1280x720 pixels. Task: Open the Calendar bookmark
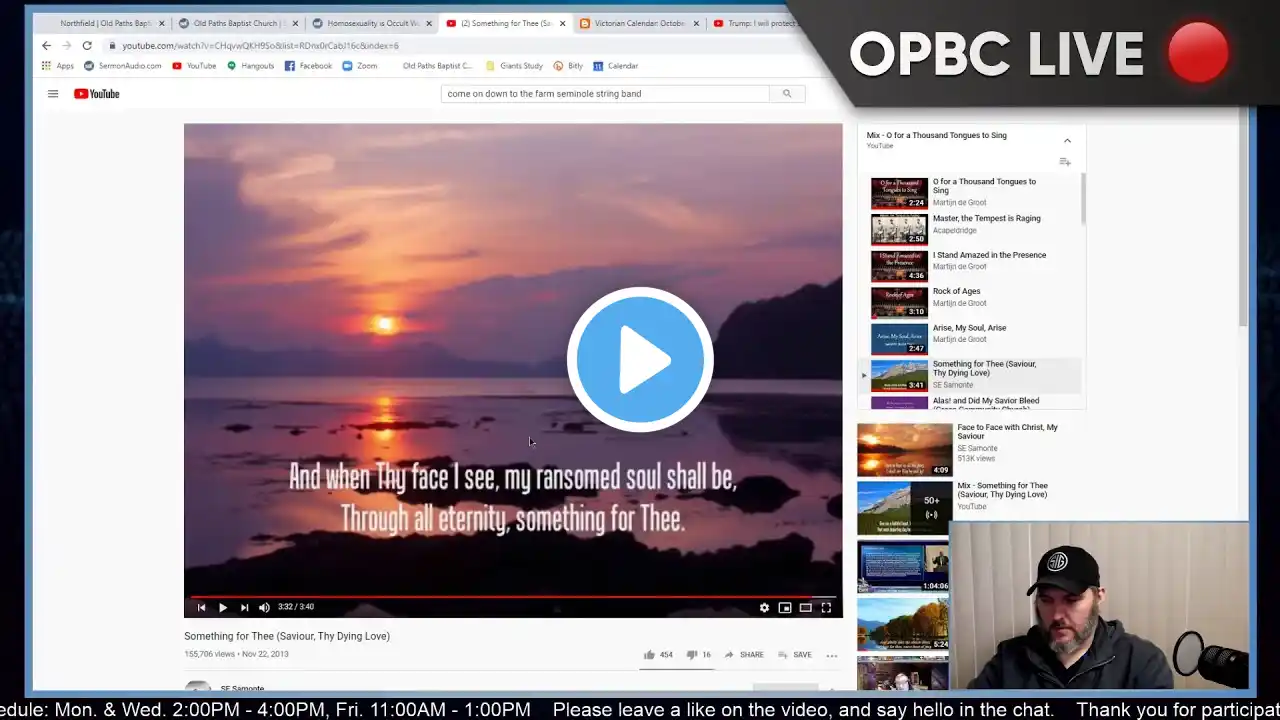point(615,66)
